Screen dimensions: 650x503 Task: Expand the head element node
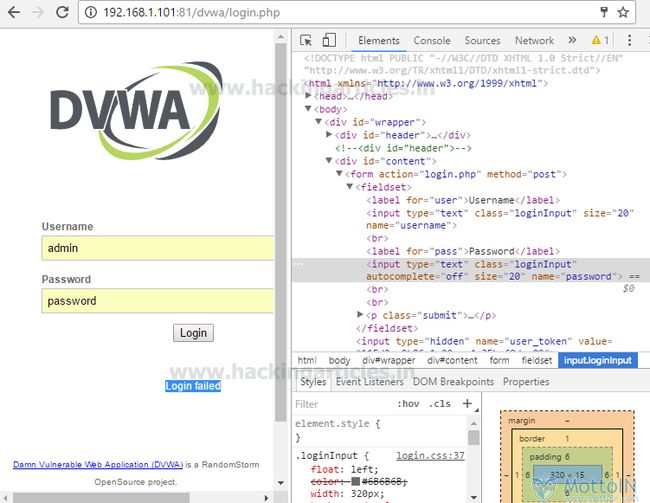(308, 96)
